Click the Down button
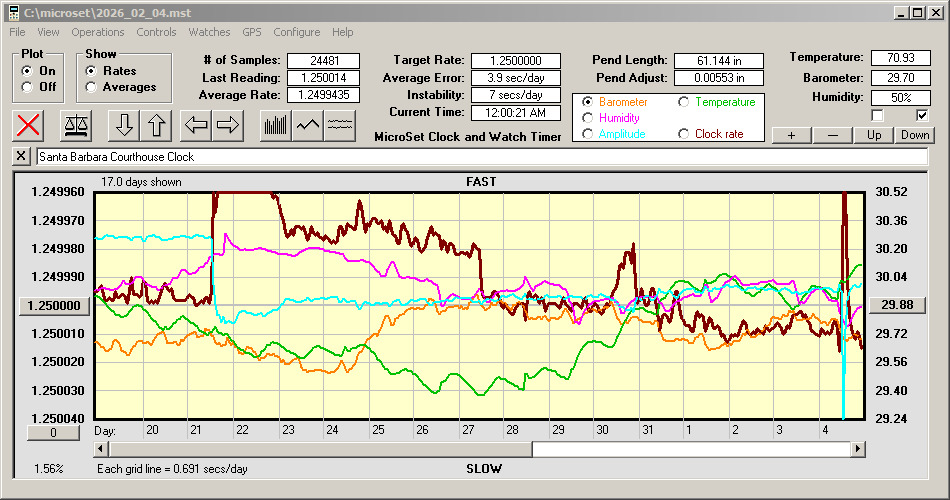The height and width of the screenshot is (500, 950). [x=914, y=135]
